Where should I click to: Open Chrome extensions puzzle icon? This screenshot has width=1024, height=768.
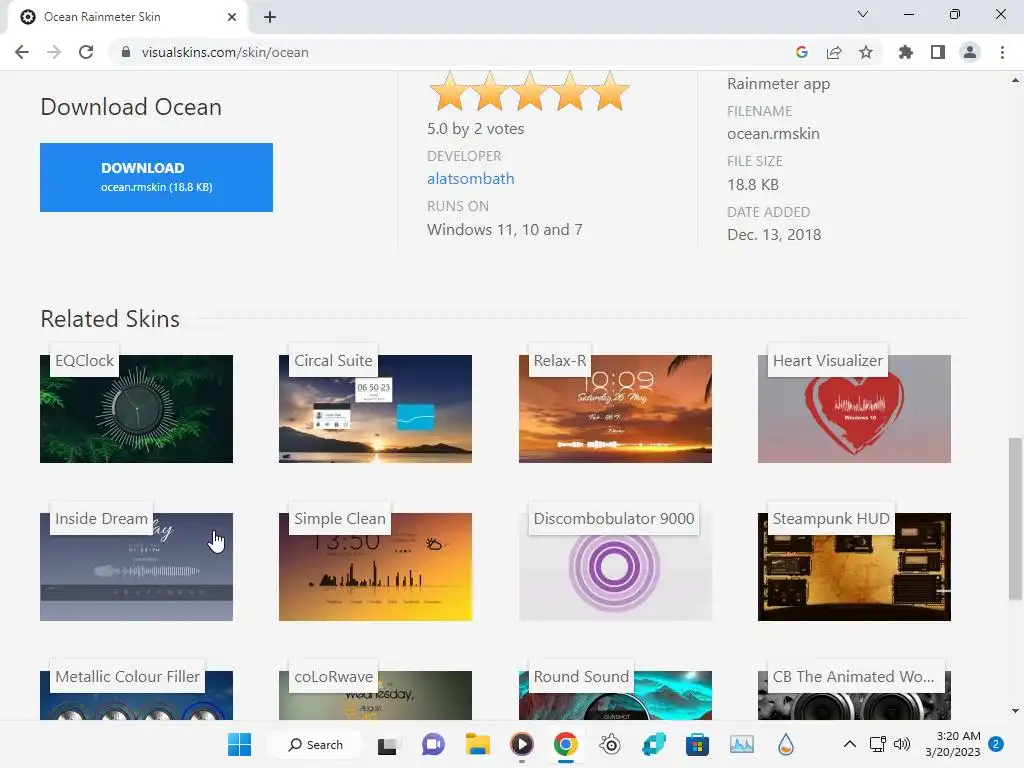click(905, 52)
